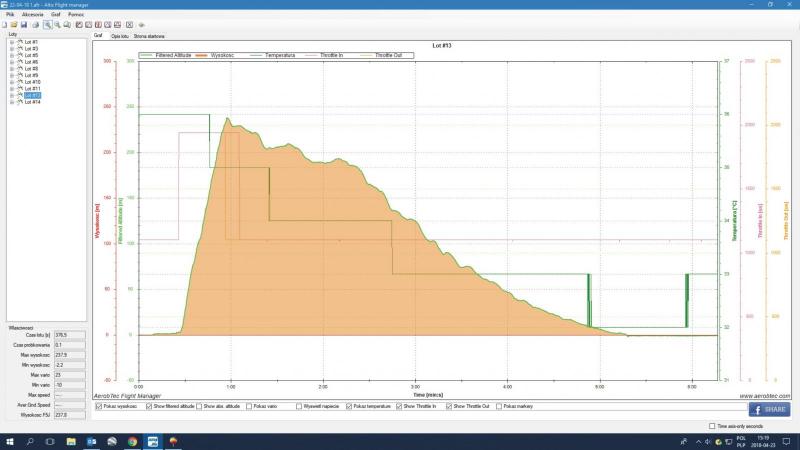Viewport: 800px width, 450px height.
Task: Switch to the Opis lotu tab
Action: (x=120, y=34)
